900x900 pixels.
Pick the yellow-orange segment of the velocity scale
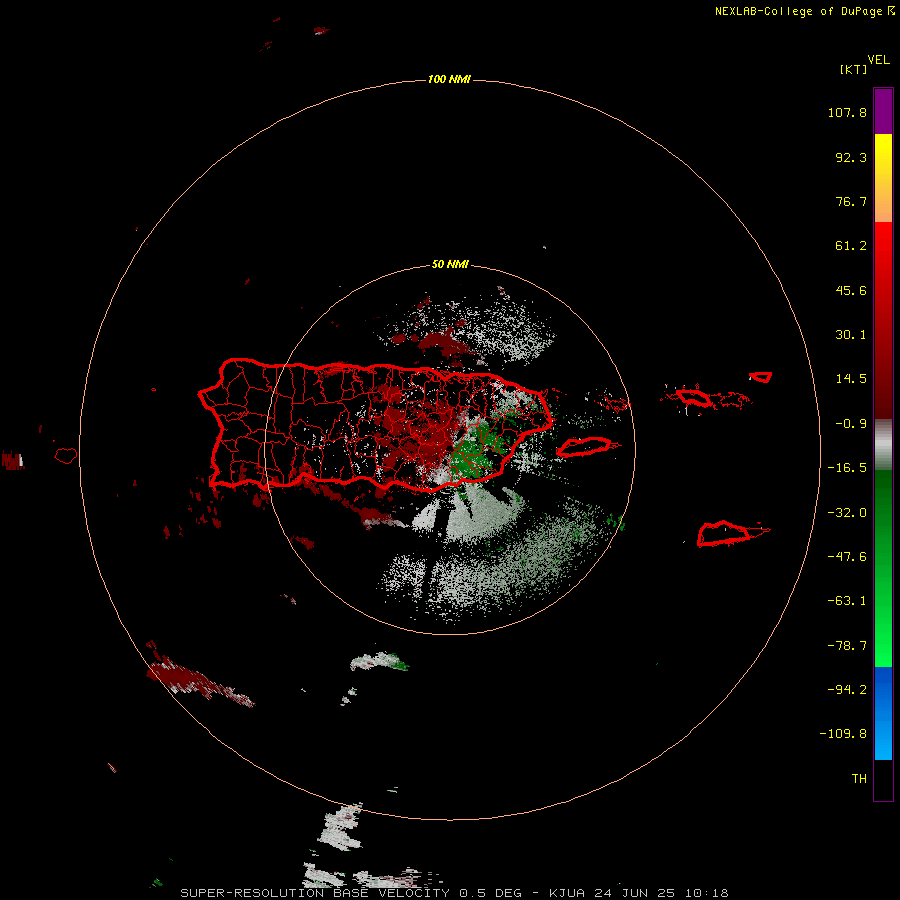click(883, 178)
